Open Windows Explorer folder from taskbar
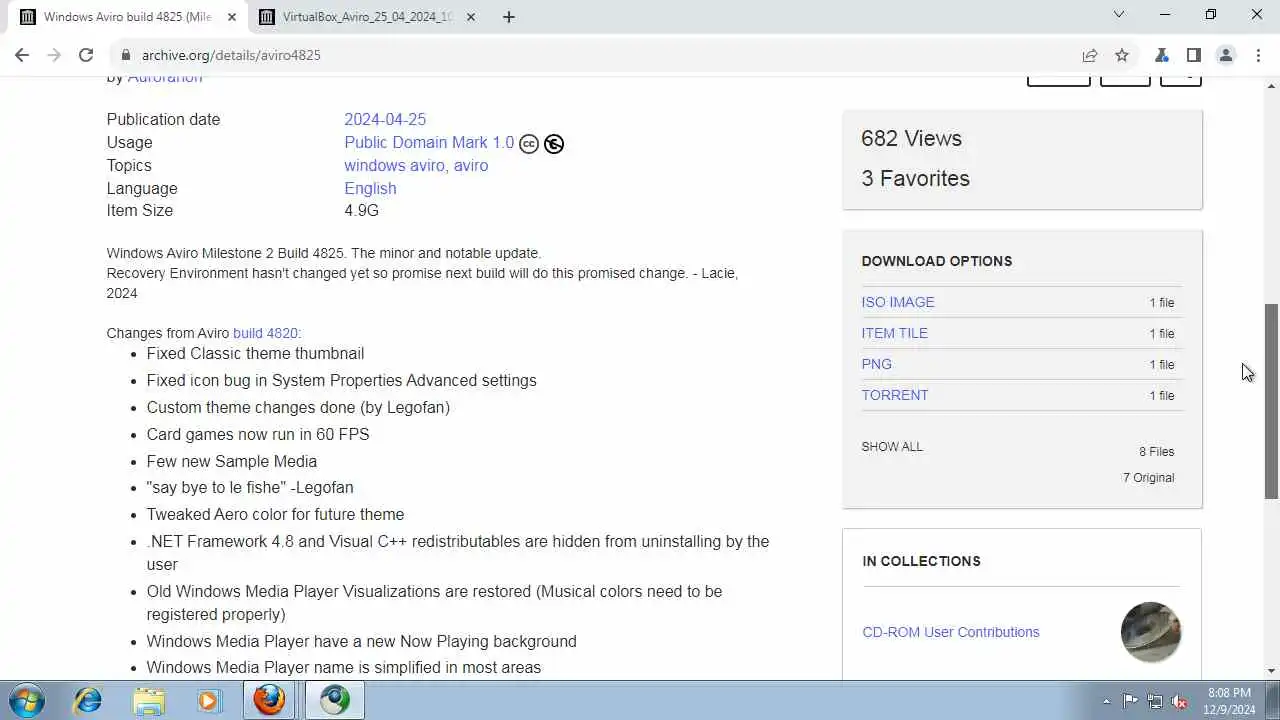The image size is (1280, 720). pos(148,701)
